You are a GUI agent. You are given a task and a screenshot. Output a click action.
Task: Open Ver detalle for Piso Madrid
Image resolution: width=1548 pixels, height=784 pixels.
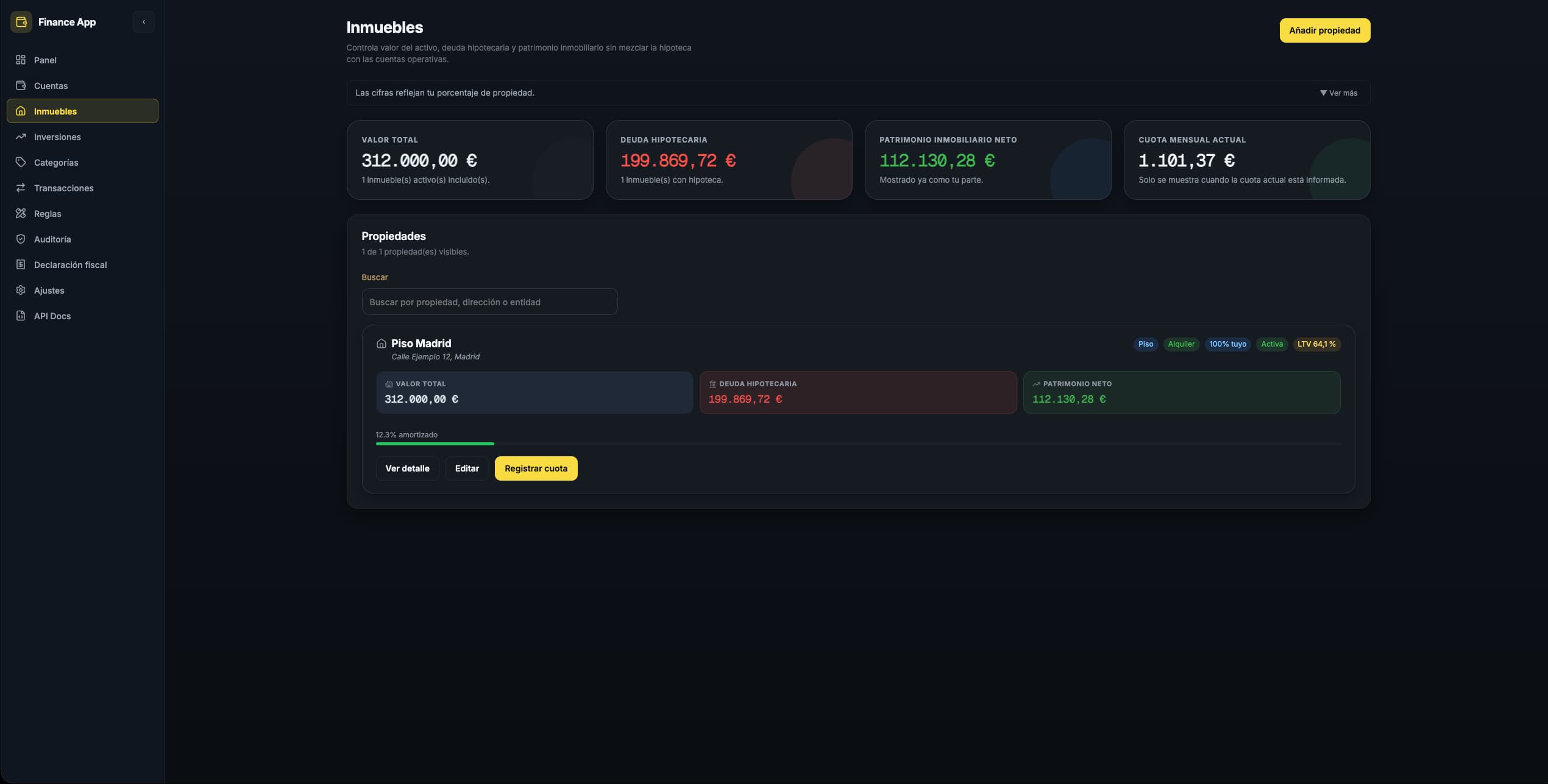click(x=407, y=468)
